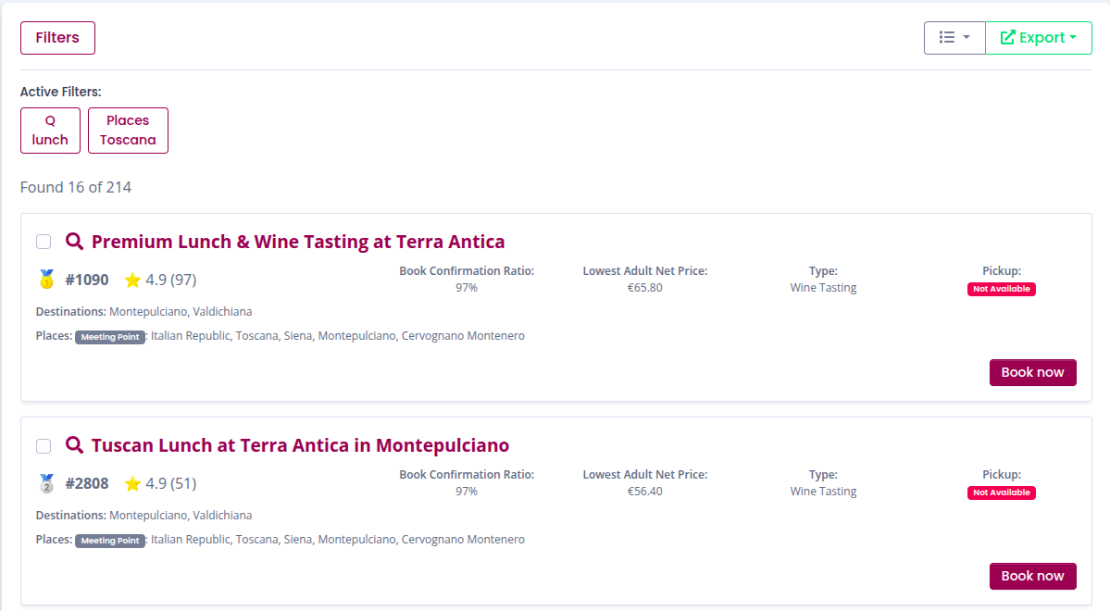Open the Filters panel
This screenshot has height=611, width=1110.
(57, 38)
